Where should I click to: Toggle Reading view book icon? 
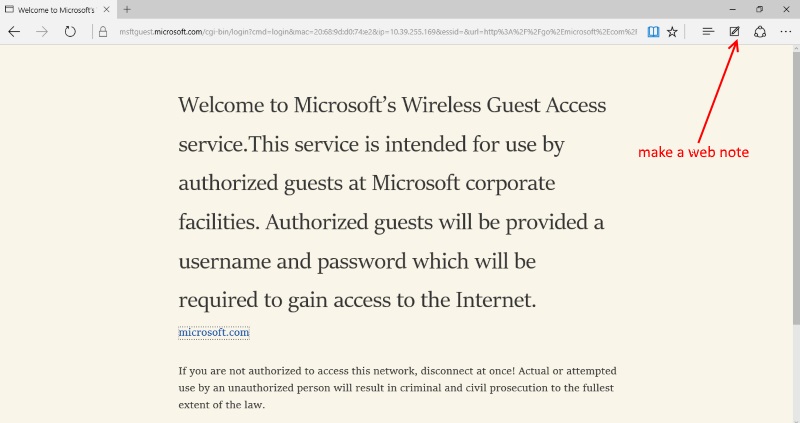(x=653, y=31)
